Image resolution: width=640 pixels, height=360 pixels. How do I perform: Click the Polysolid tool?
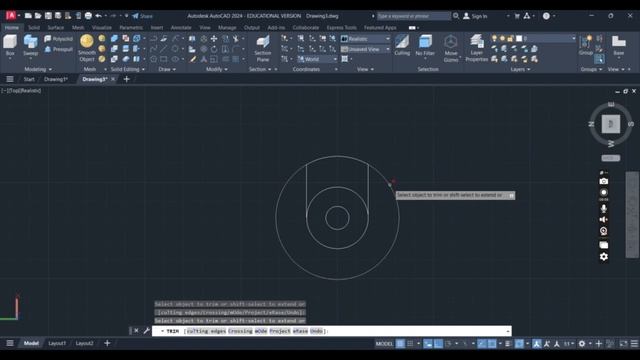coord(58,39)
